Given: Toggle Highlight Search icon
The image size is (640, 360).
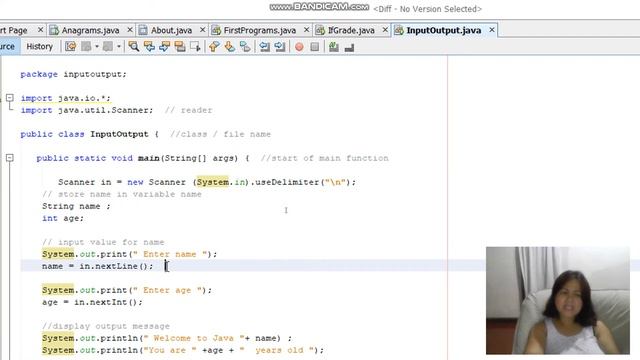Looking at the screenshot, I should click(x=180, y=47).
